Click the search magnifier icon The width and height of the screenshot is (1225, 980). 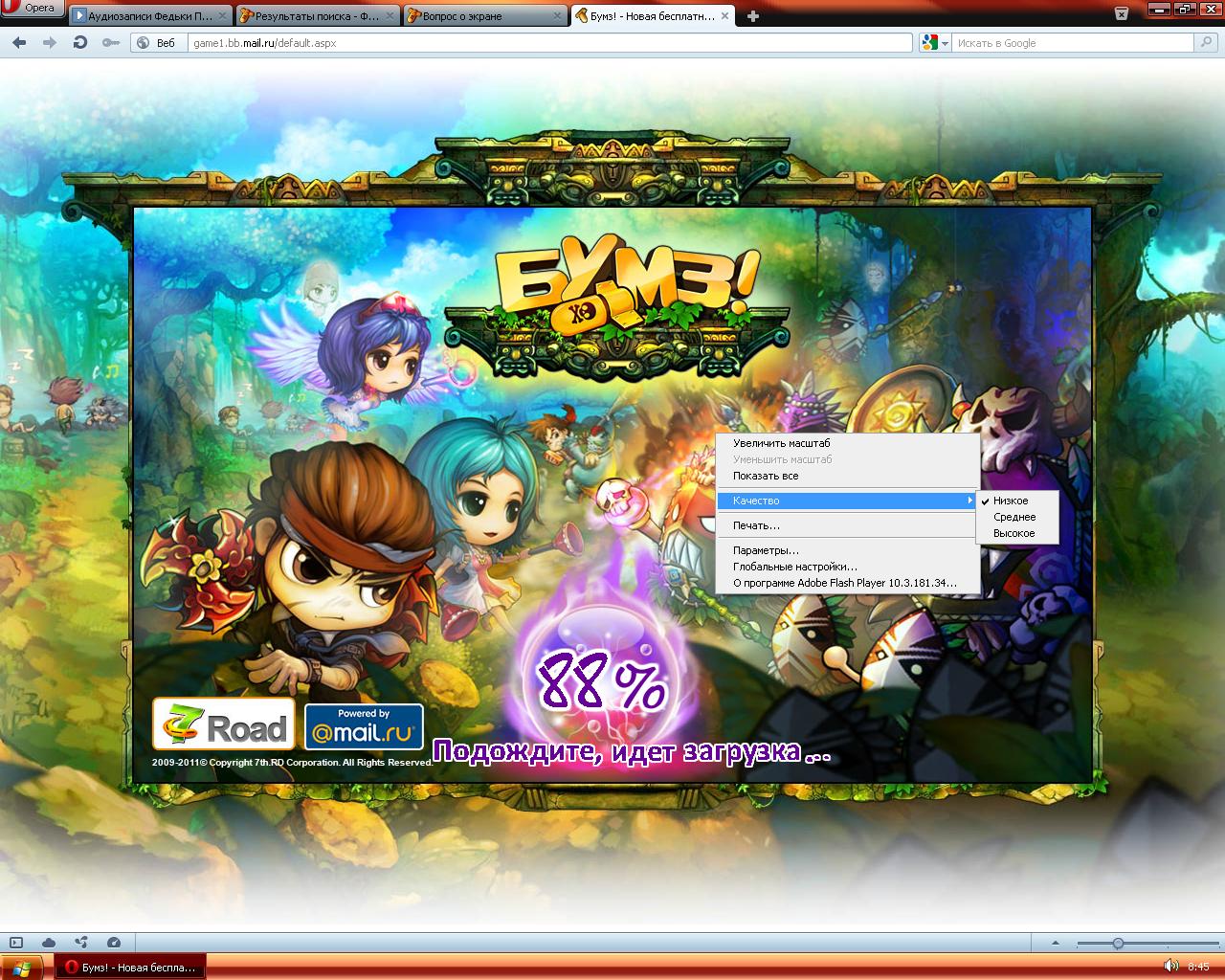[1206, 43]
